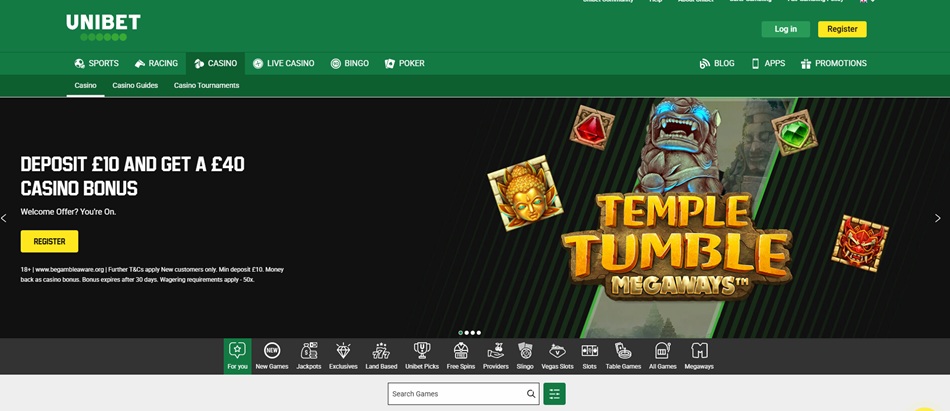Open the Unibet Picks trophy category
950x411 pixels.
click(422, 356)
